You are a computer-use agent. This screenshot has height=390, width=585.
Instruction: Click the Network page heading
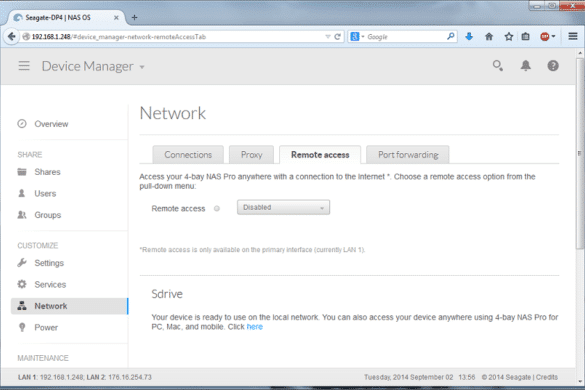click(172, 113)
